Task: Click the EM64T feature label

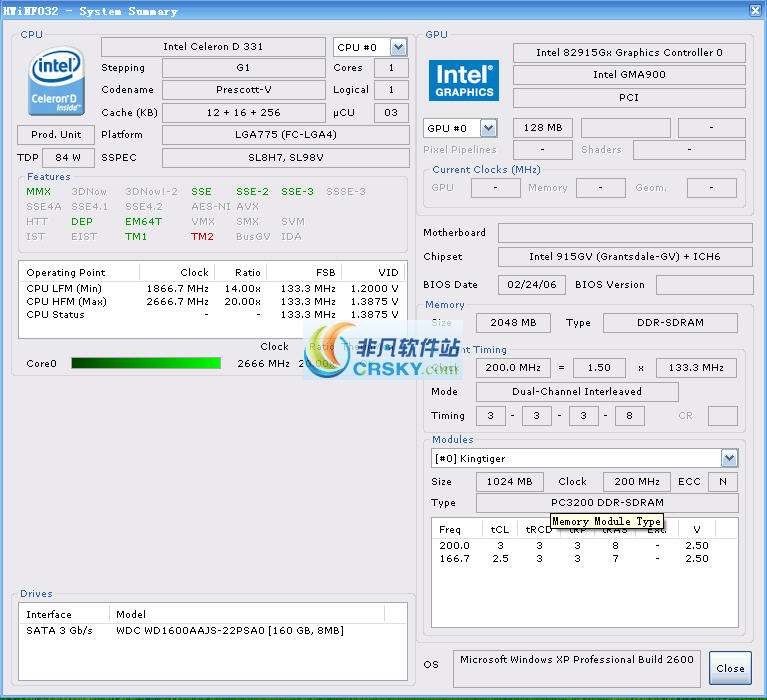Action: [143, 222]
